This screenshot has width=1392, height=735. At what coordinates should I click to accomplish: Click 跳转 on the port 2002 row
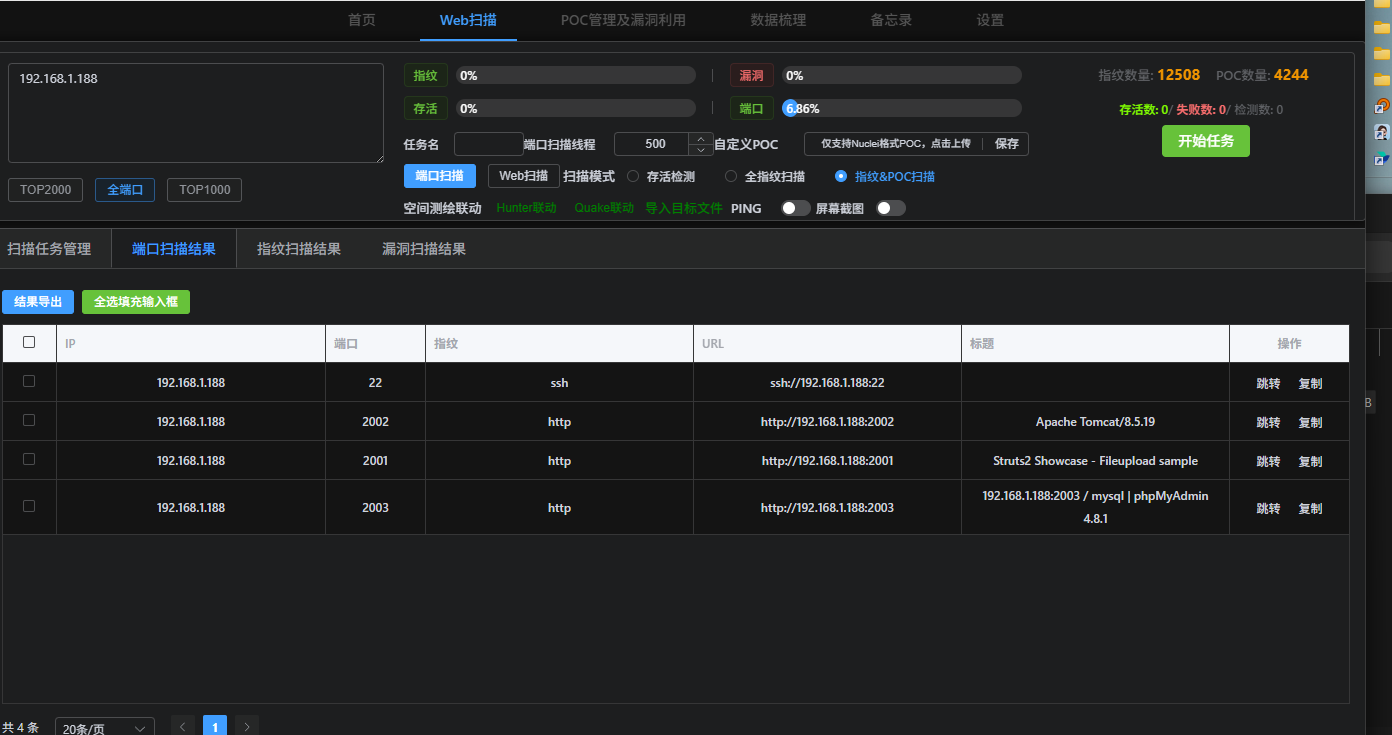point(1267,421)
